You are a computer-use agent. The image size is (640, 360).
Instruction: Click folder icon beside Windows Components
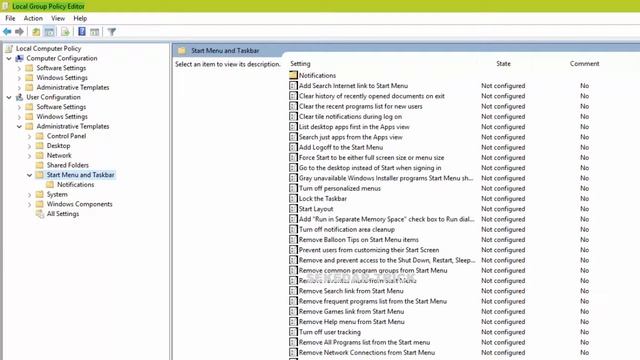pyautogui.click(x=40, y=204)
